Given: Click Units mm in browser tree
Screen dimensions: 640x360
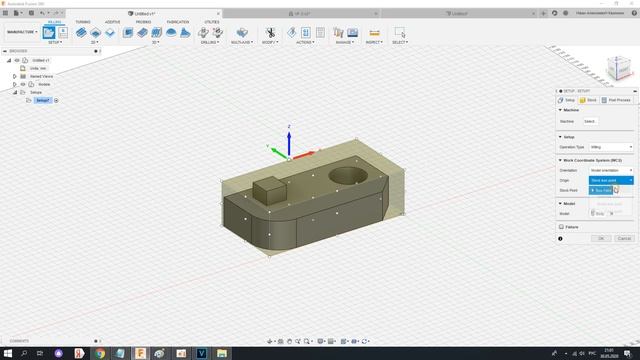Looking at the screenshot, I should click(38, 69).
